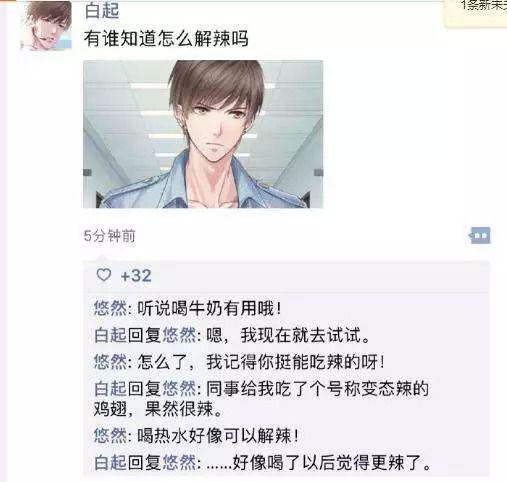Image resolution: width=507 pixels, height=482 pixels.
Task: Select the post text 有谁知道怎么解辣吗
Action: pos(166,39)
